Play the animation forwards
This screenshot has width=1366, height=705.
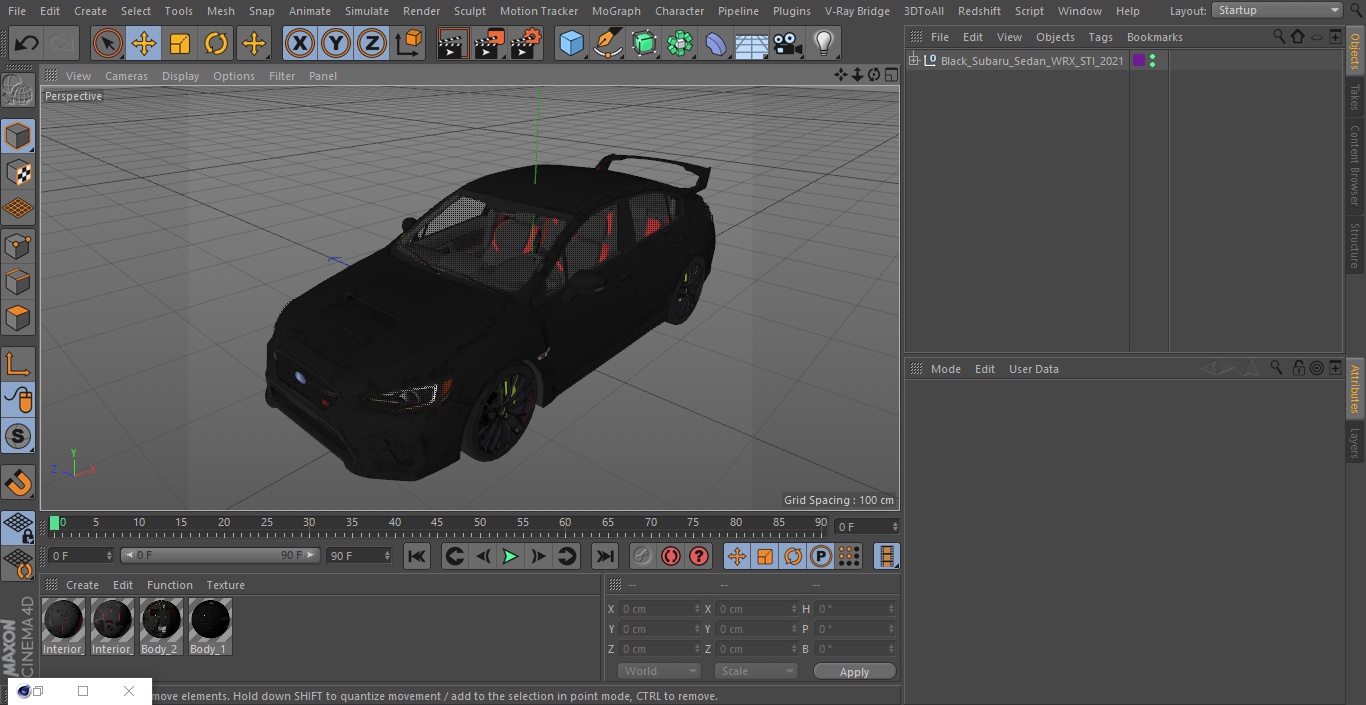510,556
